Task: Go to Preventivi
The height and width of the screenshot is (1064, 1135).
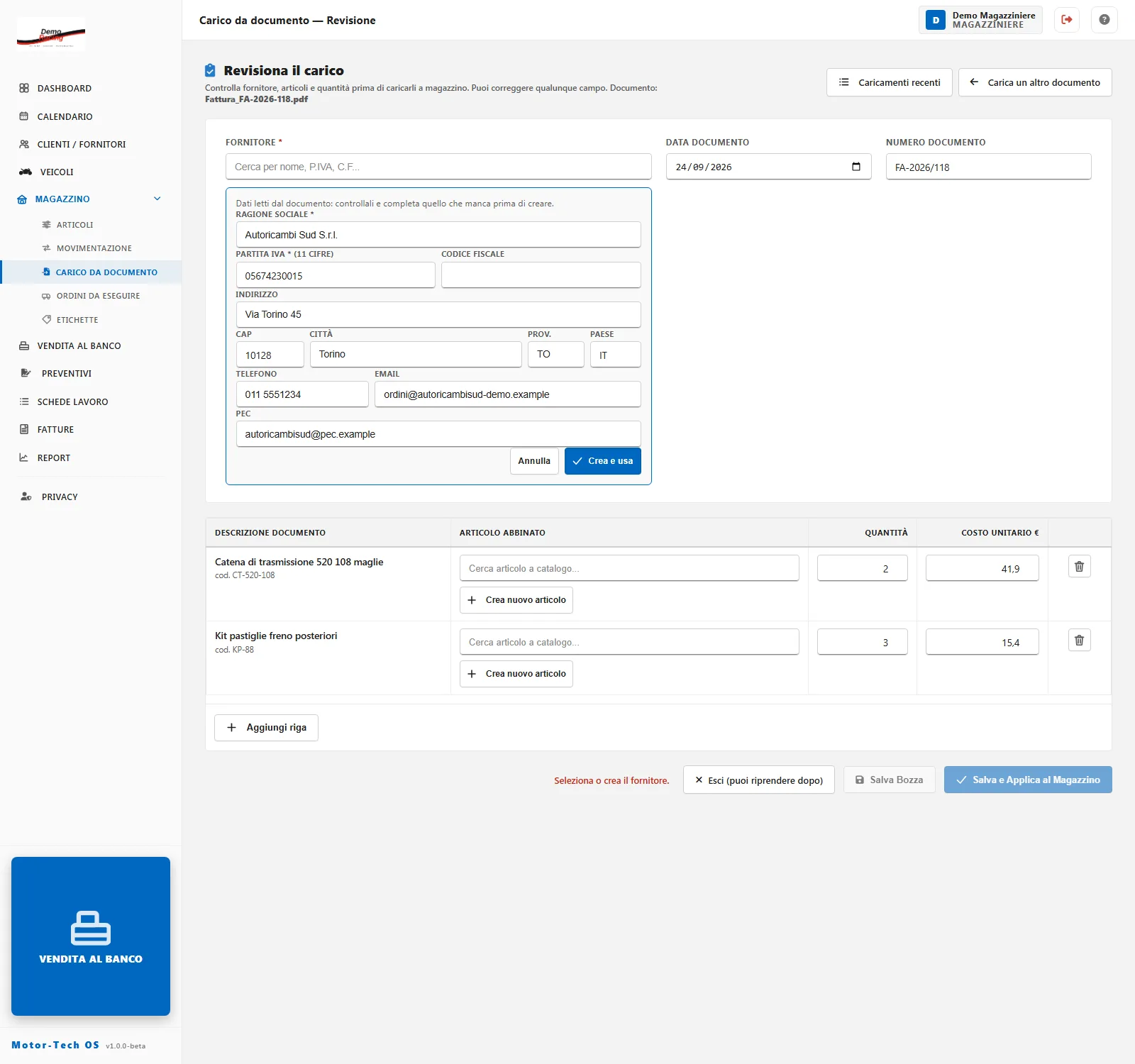Action: (x=66, y=374)
